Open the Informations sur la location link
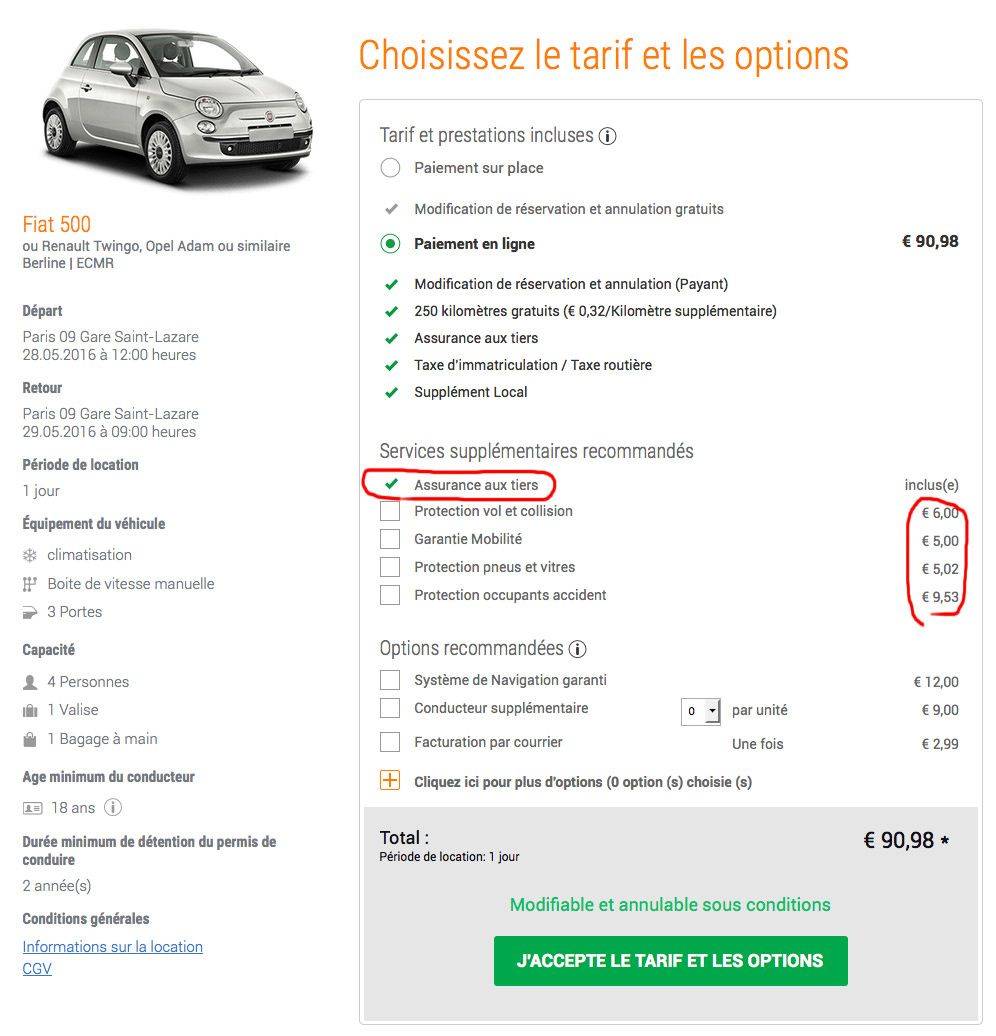The height and width of the screenshot is (1036, 996). pyautogui.click(x=112, y=947)
